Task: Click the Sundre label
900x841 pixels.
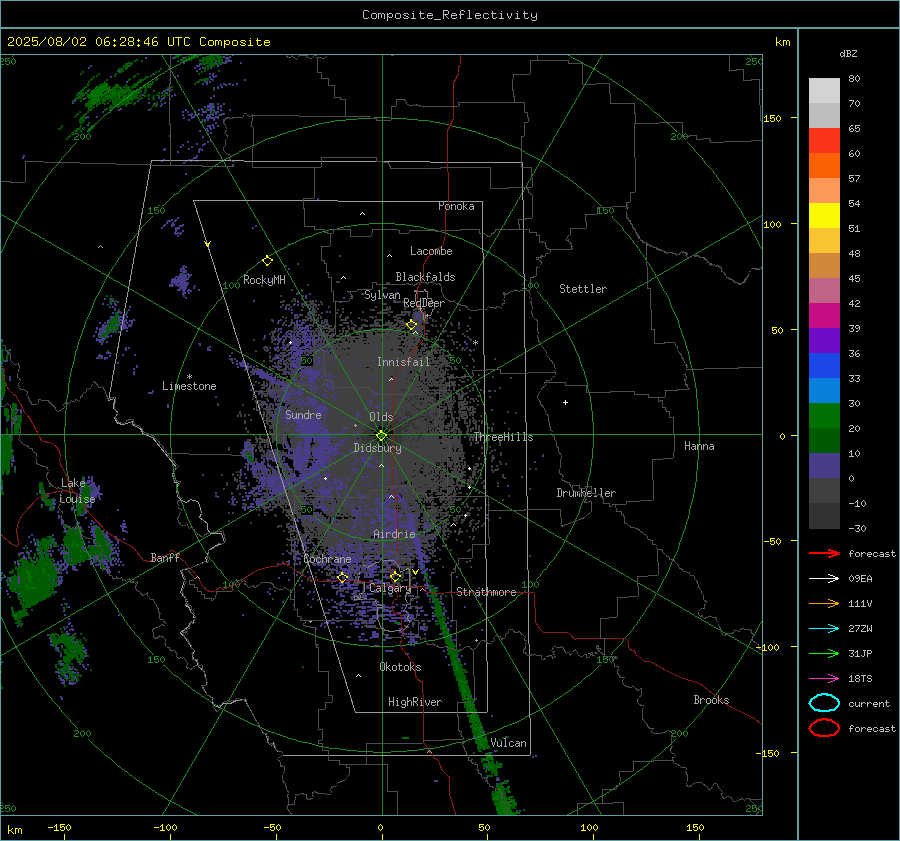Action: tap(303, 414)
